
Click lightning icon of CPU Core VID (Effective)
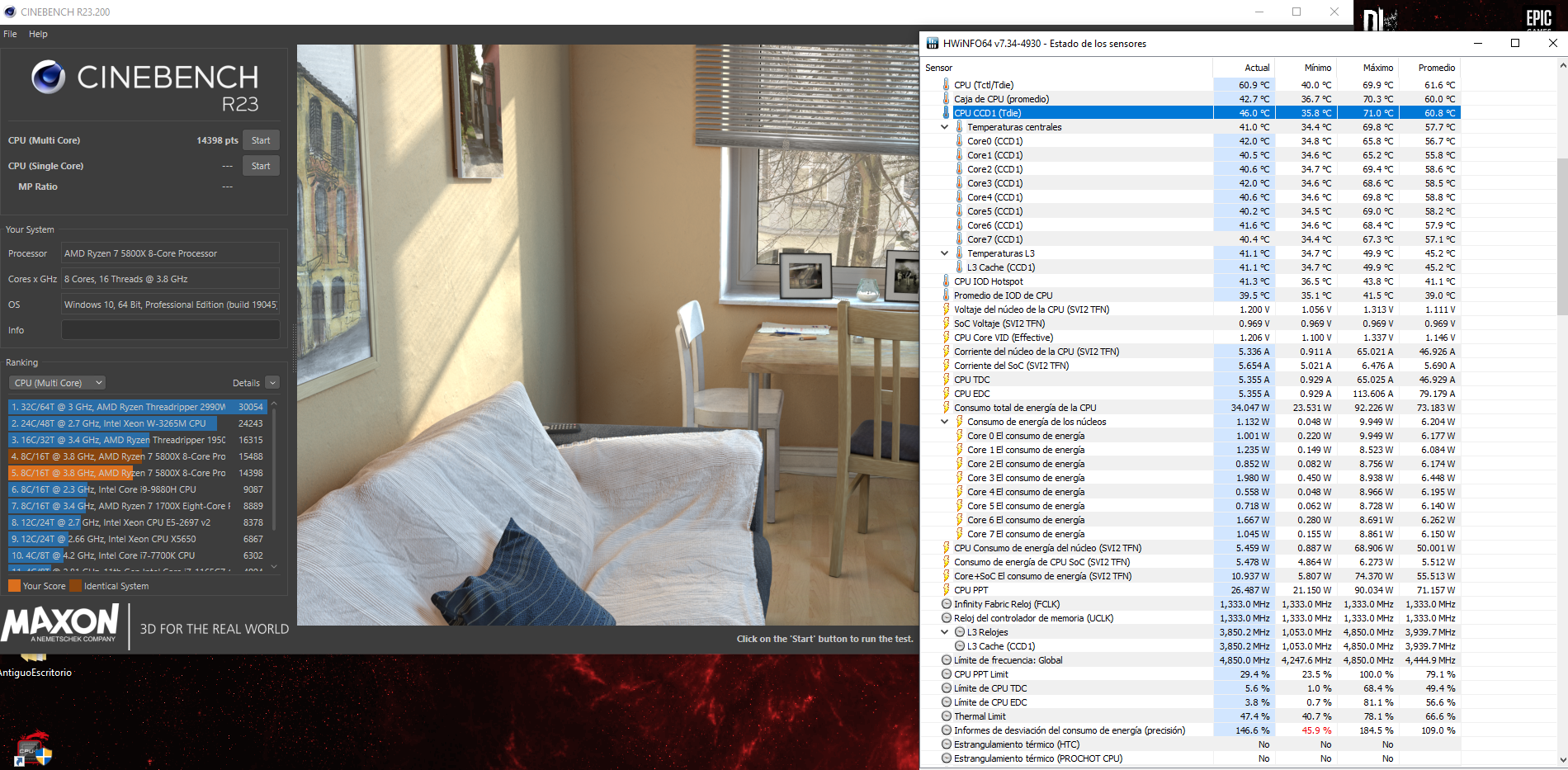947,338
